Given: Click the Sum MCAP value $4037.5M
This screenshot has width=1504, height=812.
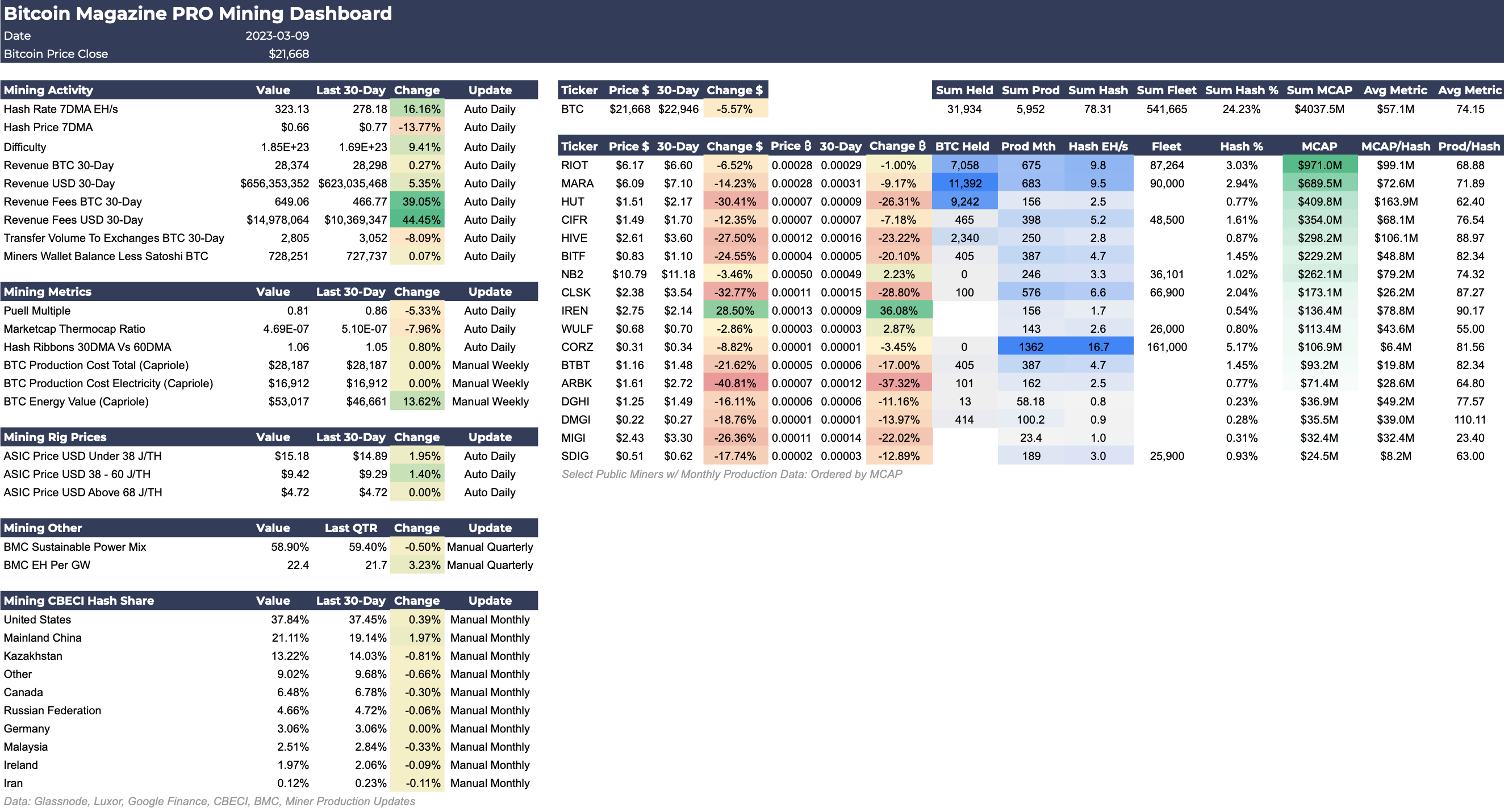Looking at the screenshot, I should [x=1319, y=109].
